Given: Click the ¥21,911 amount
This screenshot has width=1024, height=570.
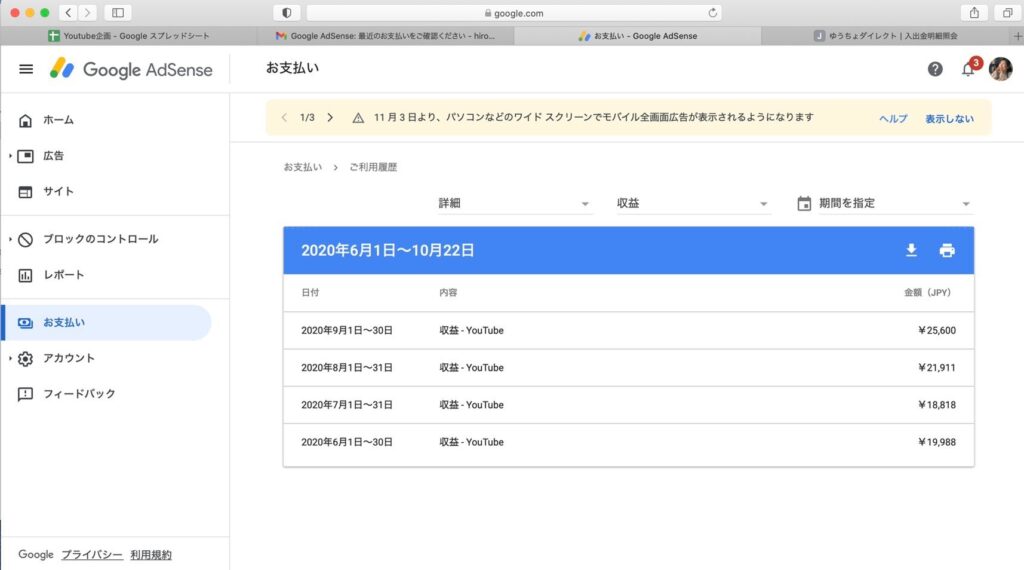Looking at the screenshot, I should [936, 368].
